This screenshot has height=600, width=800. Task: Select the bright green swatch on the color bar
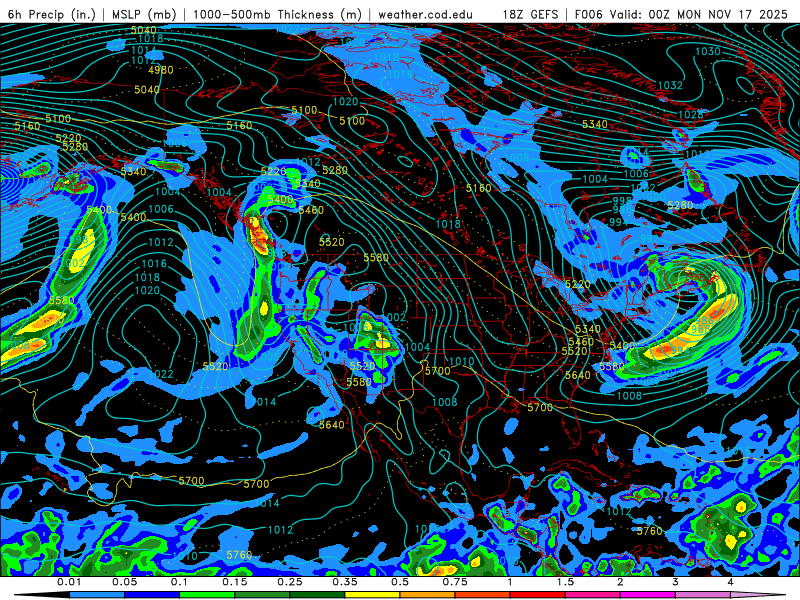click(x=207, y=595)
